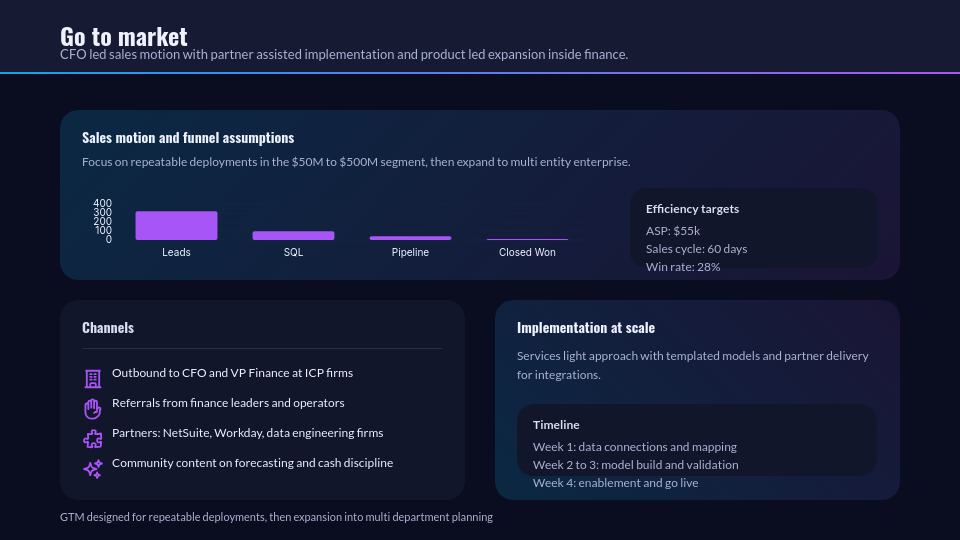Click the Timeline card heading
This screenshot has width=960, height=540.
tap(556, 425)
